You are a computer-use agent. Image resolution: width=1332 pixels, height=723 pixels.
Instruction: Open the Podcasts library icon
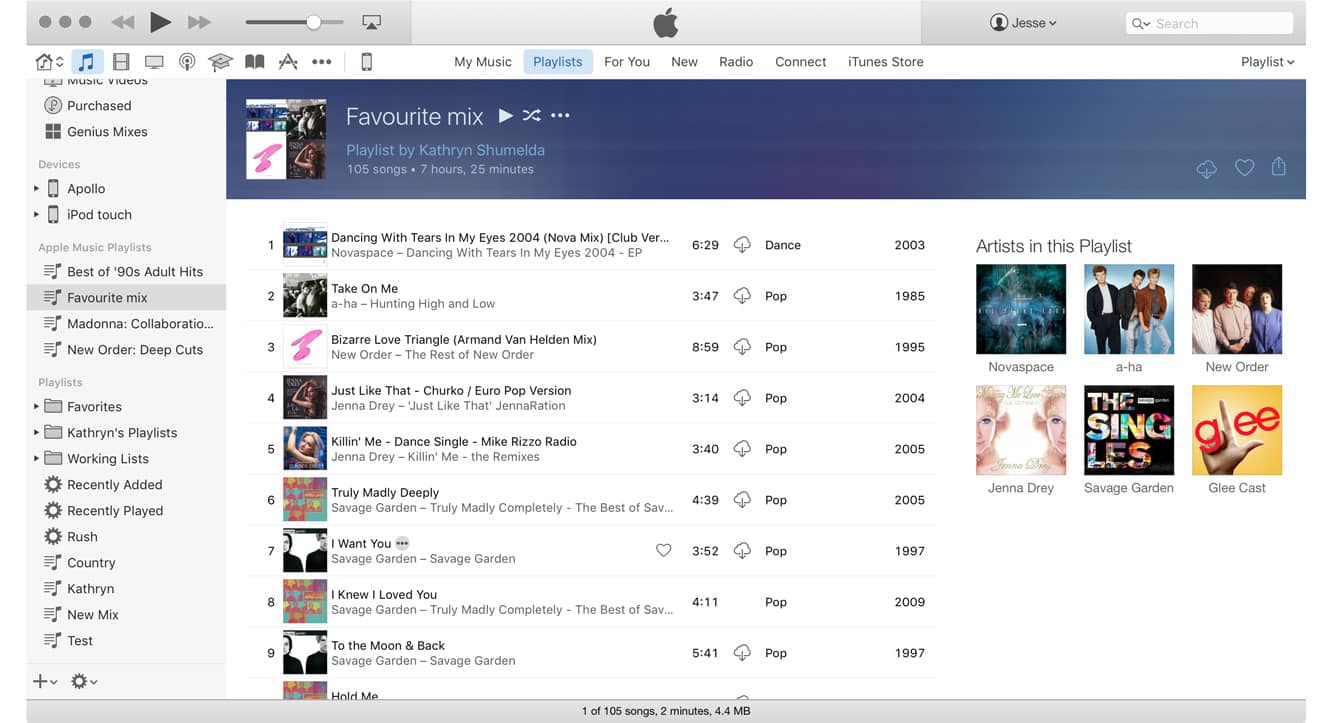tap(187, 62)
